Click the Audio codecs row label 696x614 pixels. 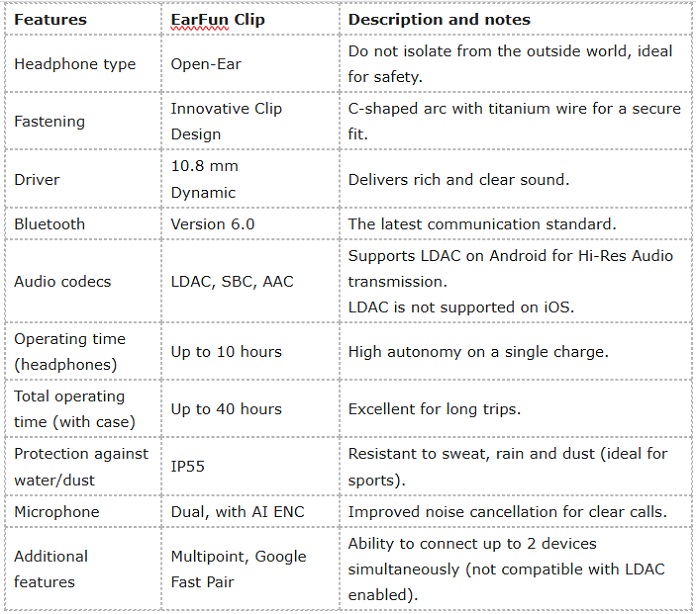click(83, 281)
